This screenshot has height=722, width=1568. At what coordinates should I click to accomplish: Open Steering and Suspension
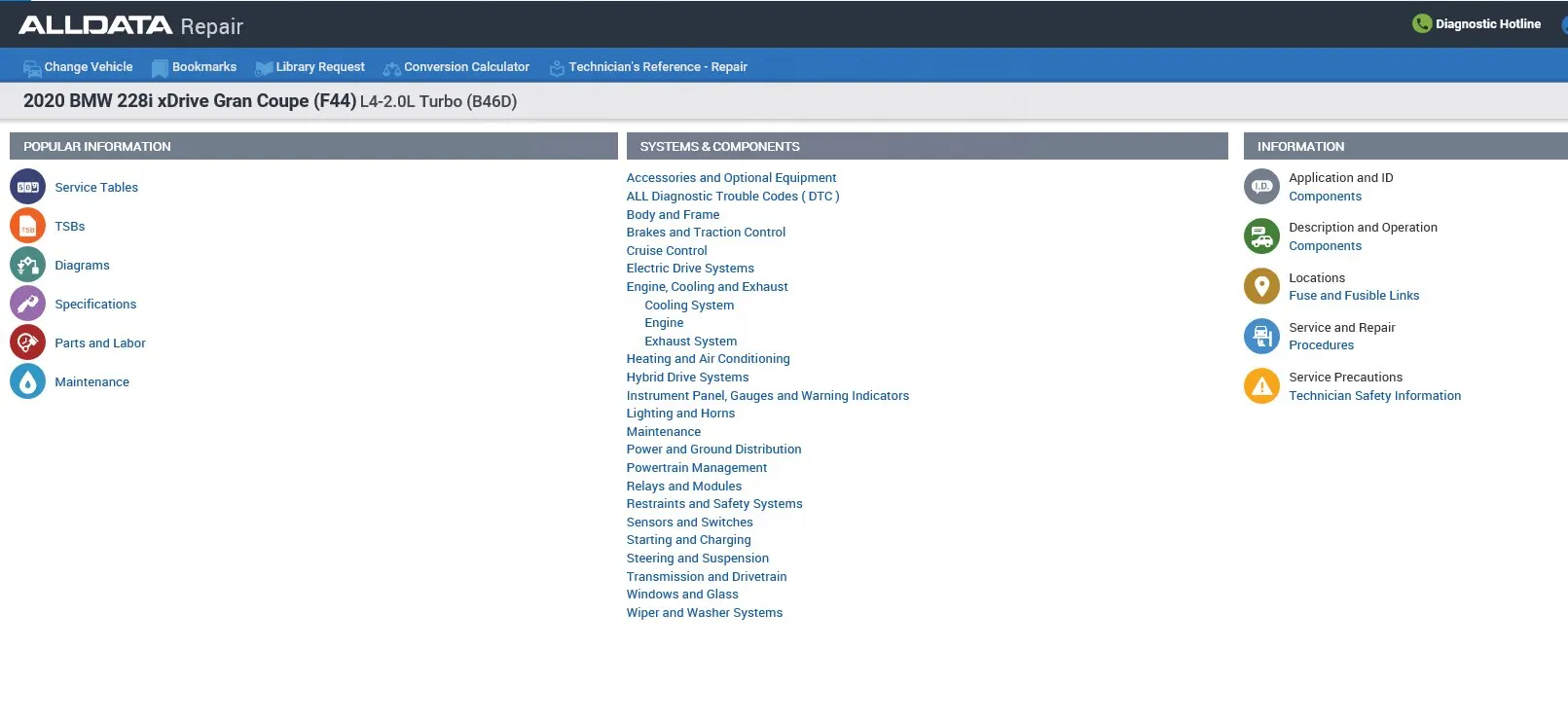tap(698, 559)
